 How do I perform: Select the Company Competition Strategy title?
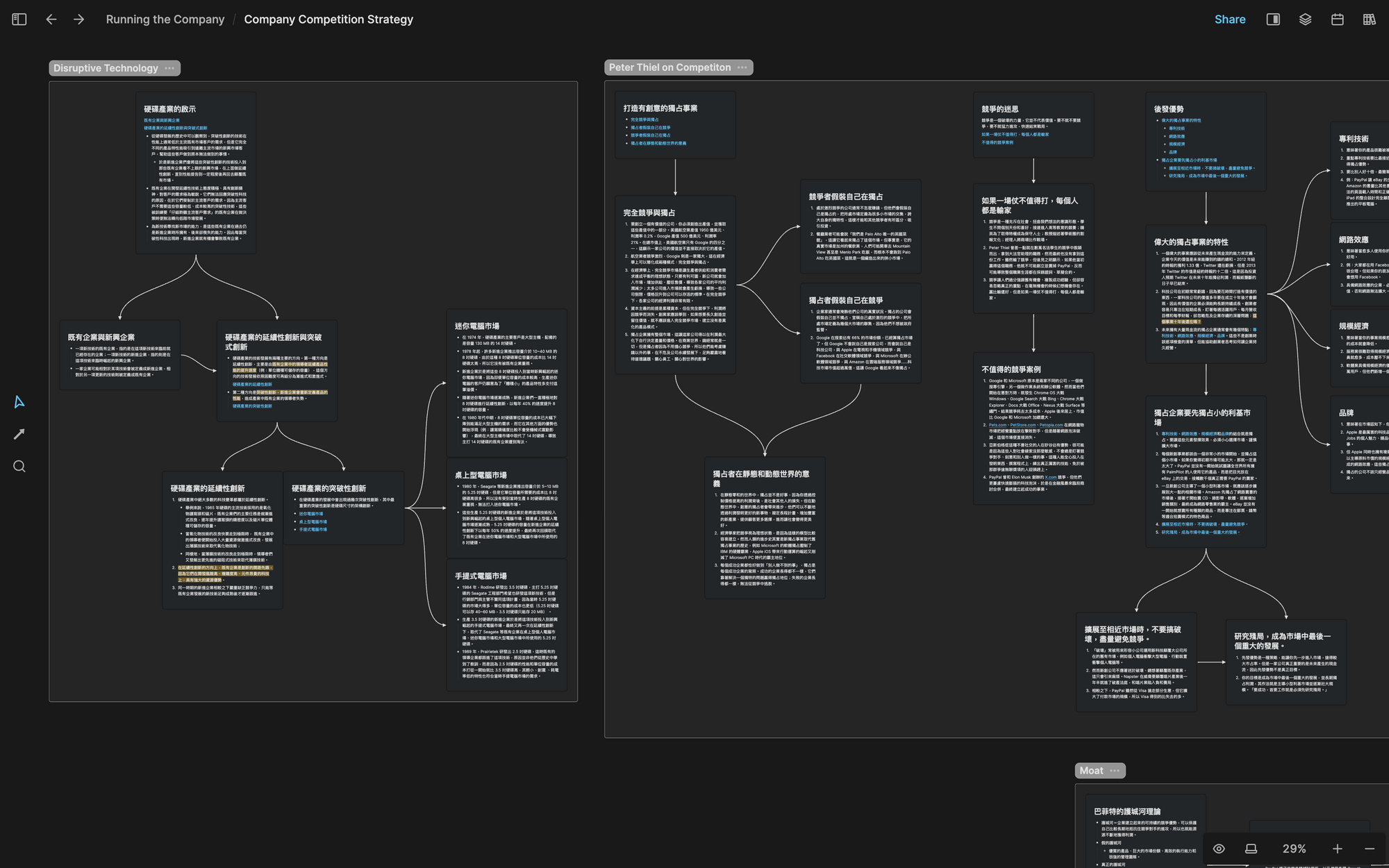pos(328,19)
